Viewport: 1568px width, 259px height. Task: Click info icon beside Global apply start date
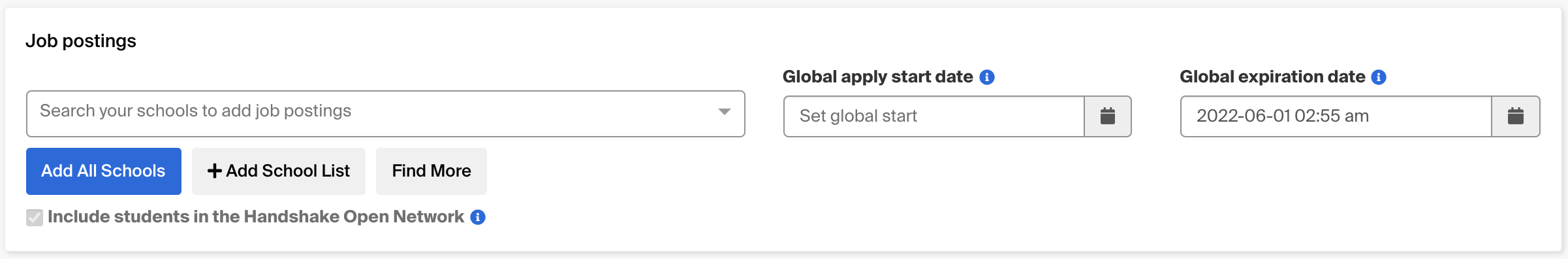pos(987,77)
